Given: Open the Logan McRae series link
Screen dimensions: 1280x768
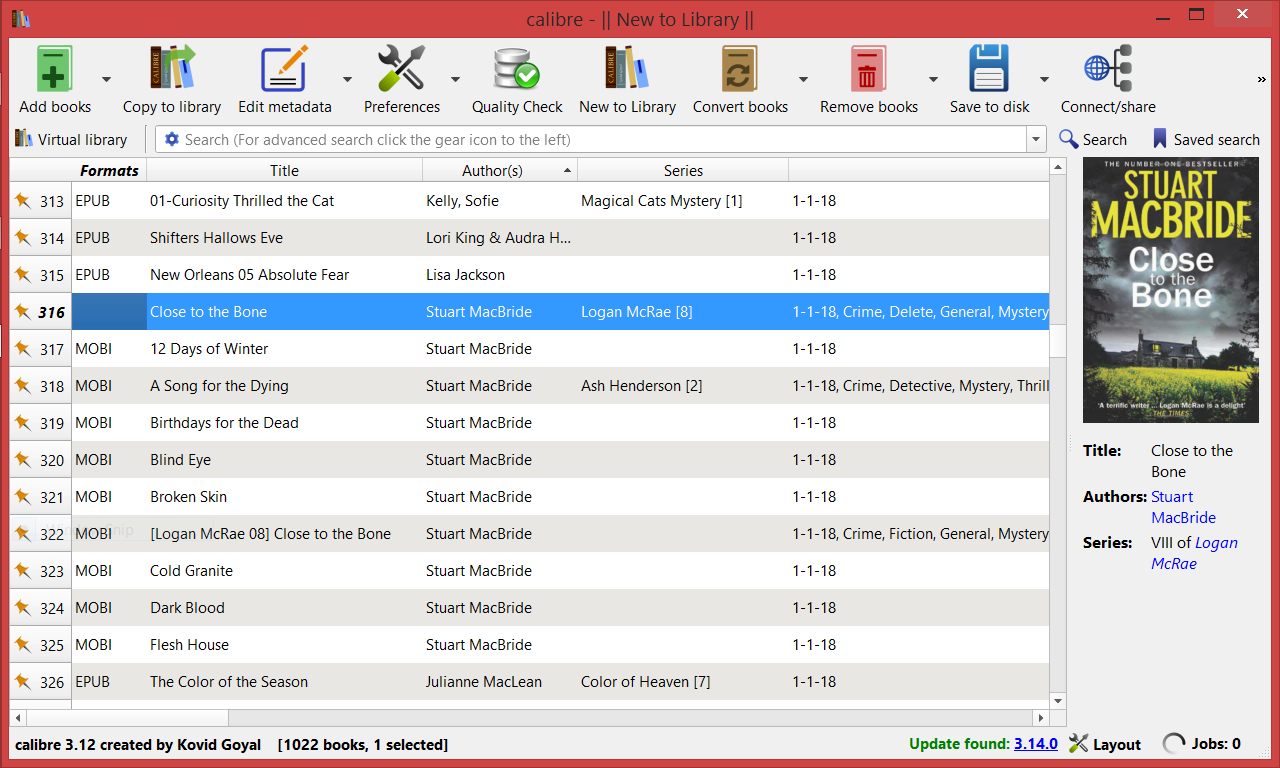Looking at the screenshot, I should click(1195, 553).
